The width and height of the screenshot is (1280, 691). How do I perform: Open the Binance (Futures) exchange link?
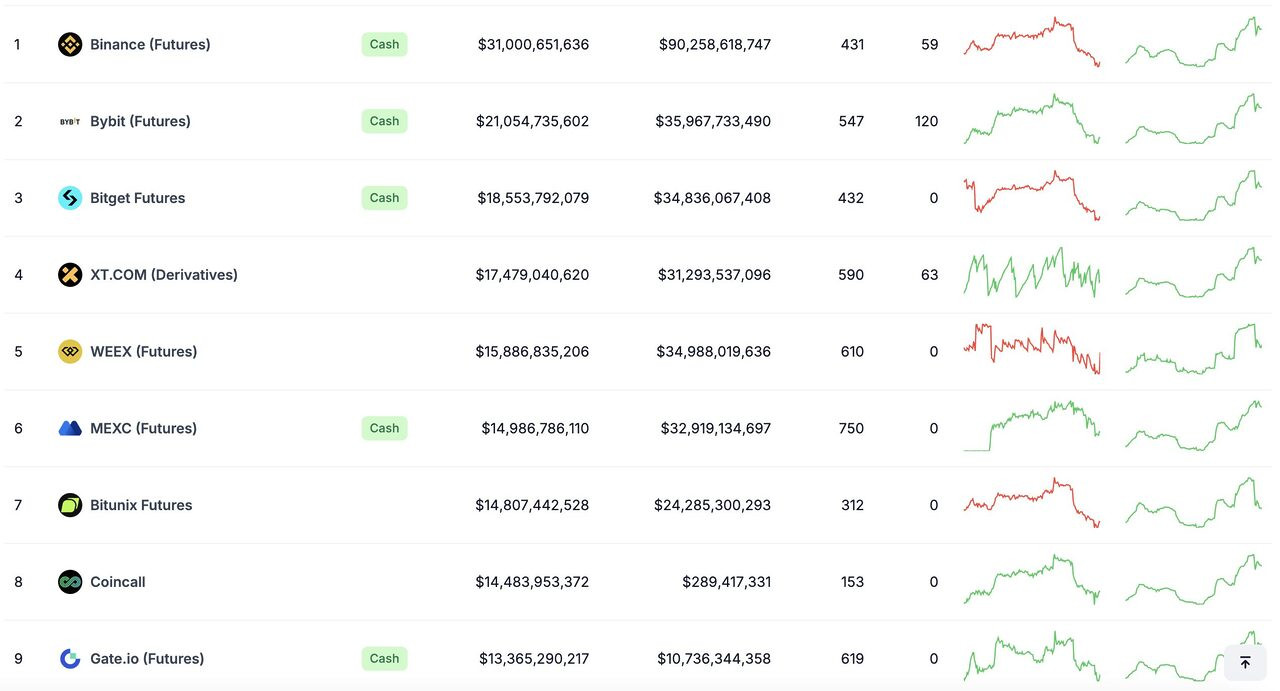150,44
